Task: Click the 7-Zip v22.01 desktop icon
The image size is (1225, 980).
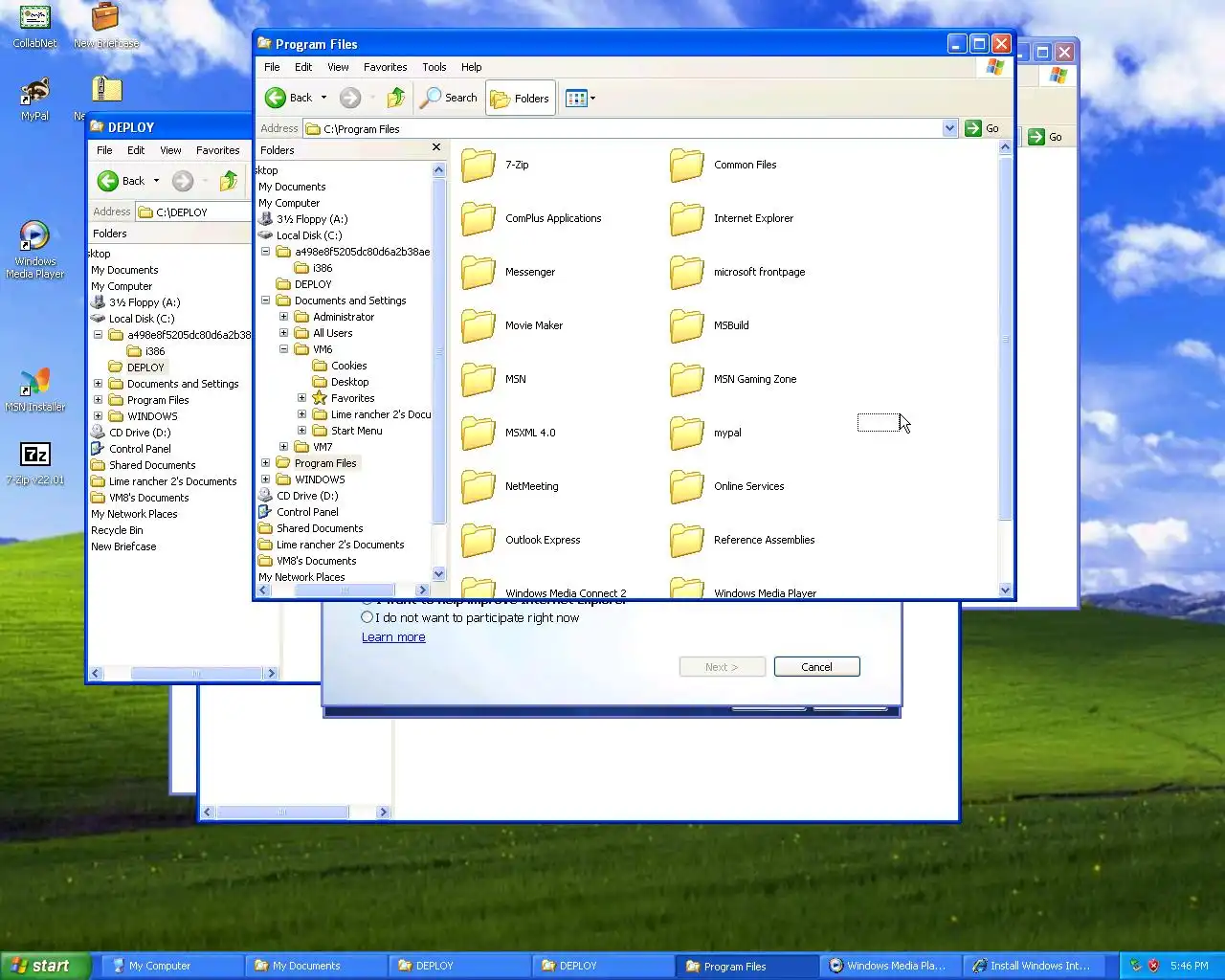Action: pyautogui.click(x=34, y=463)
